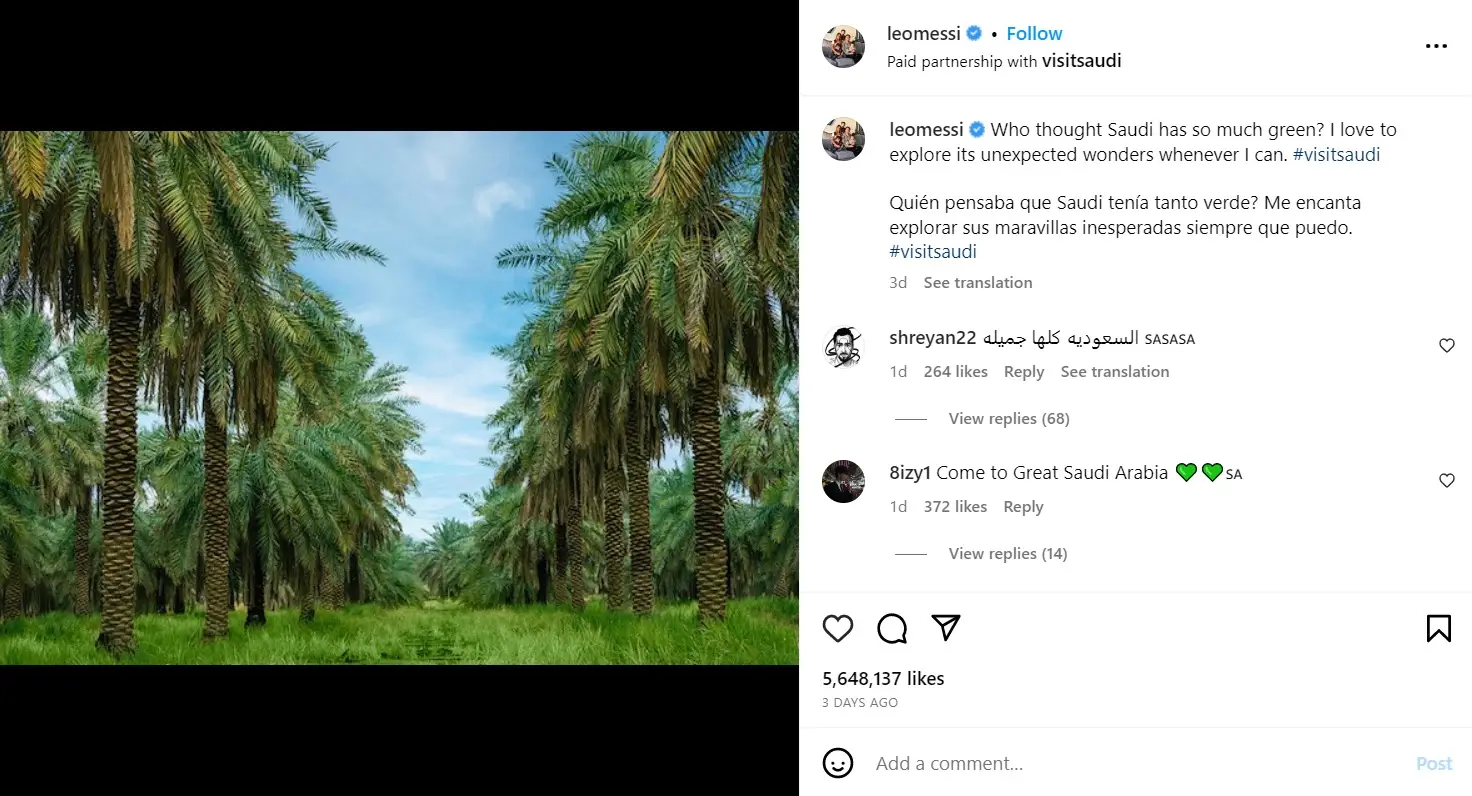1472x796 pixels.
Task: Unfold replies under shreyan22's comment
Action: (x=1008, y=418)
